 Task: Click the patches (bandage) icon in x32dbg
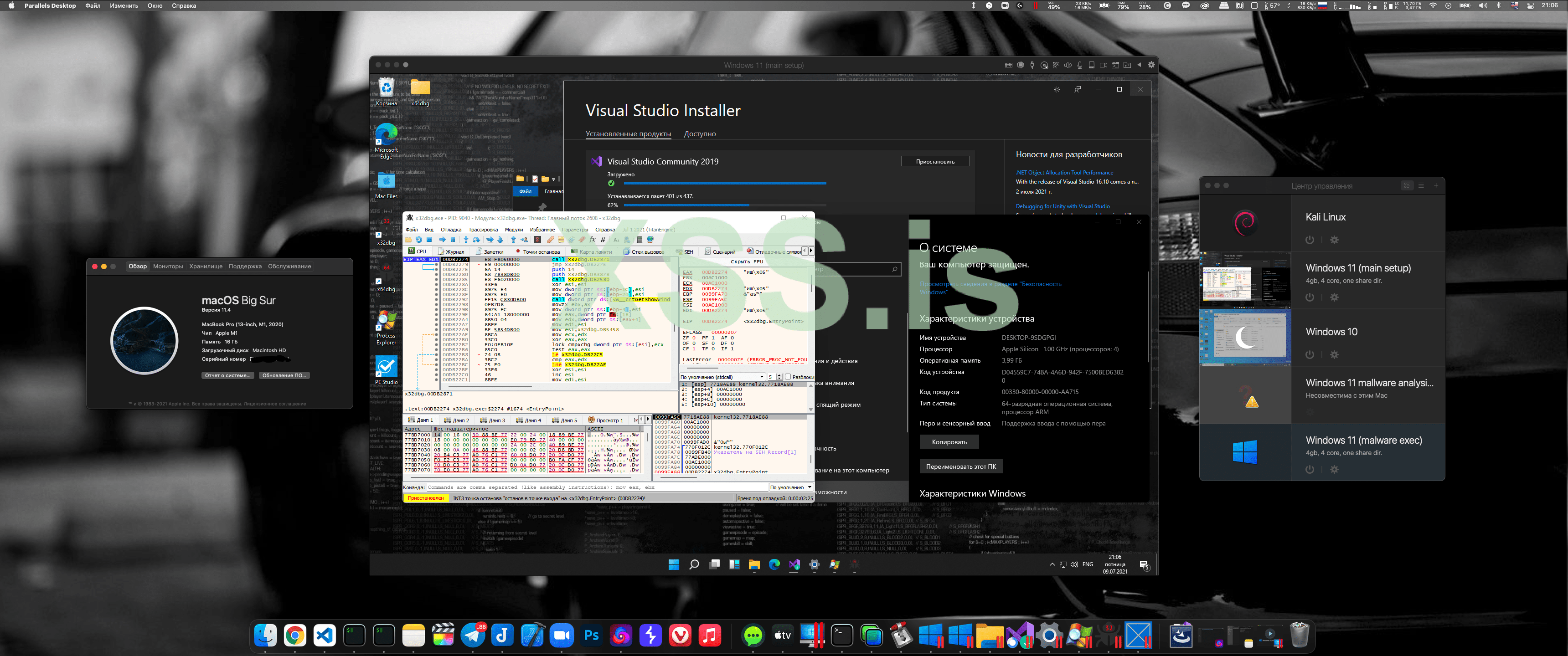point(550,240)
